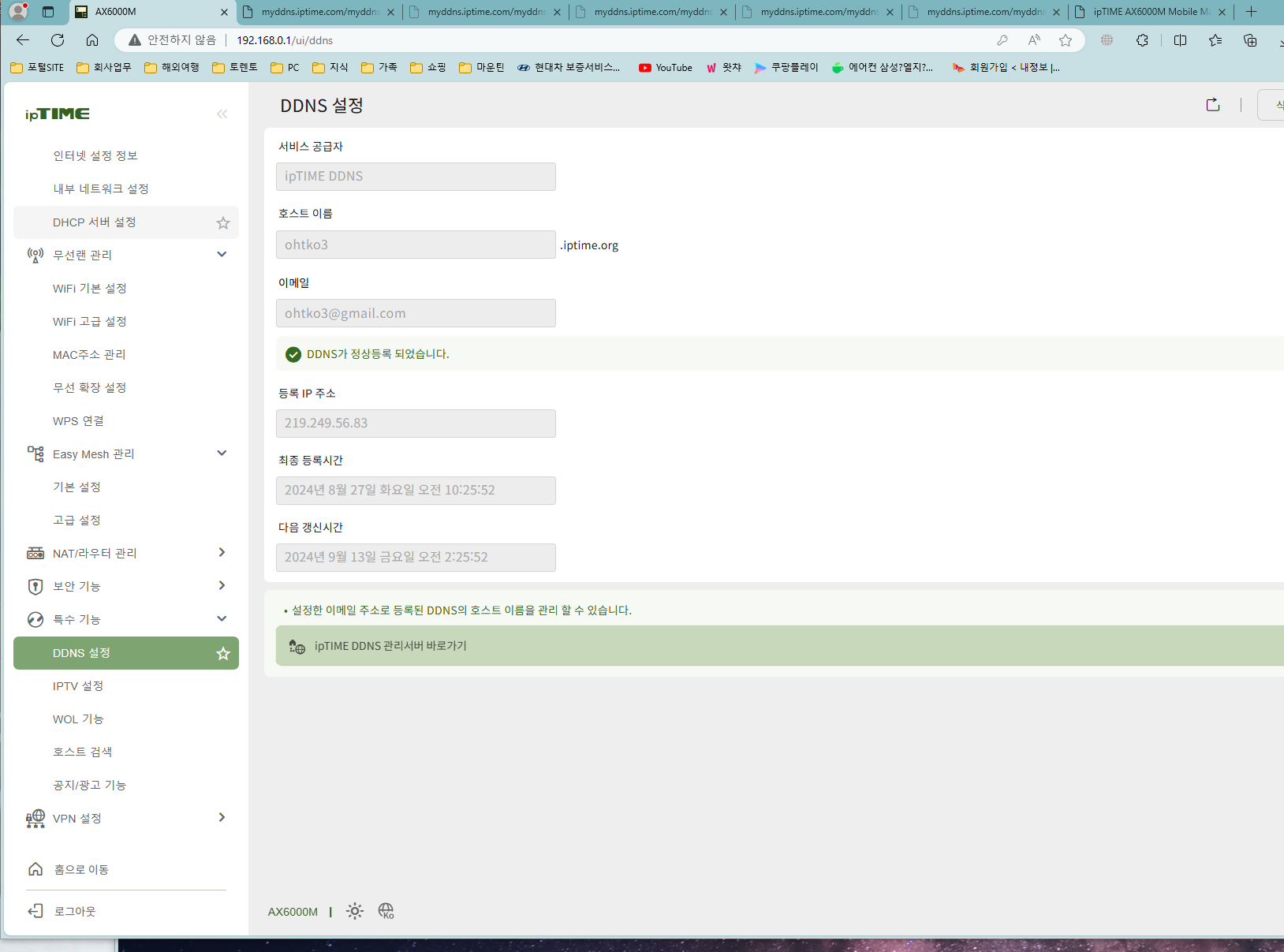Click 홈으로 이동 link
The image size is (1284, 952).
click(x=81, y=869)
